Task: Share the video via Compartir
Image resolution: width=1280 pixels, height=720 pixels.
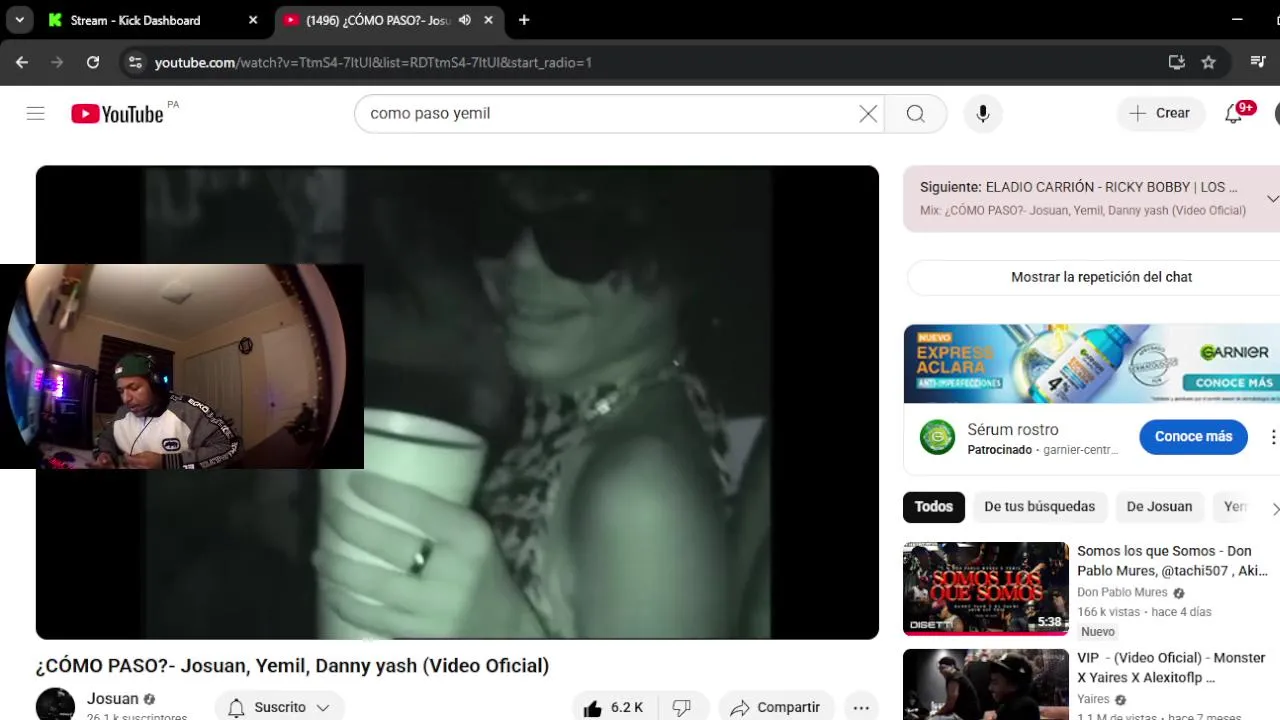Action: coord(776,707)
